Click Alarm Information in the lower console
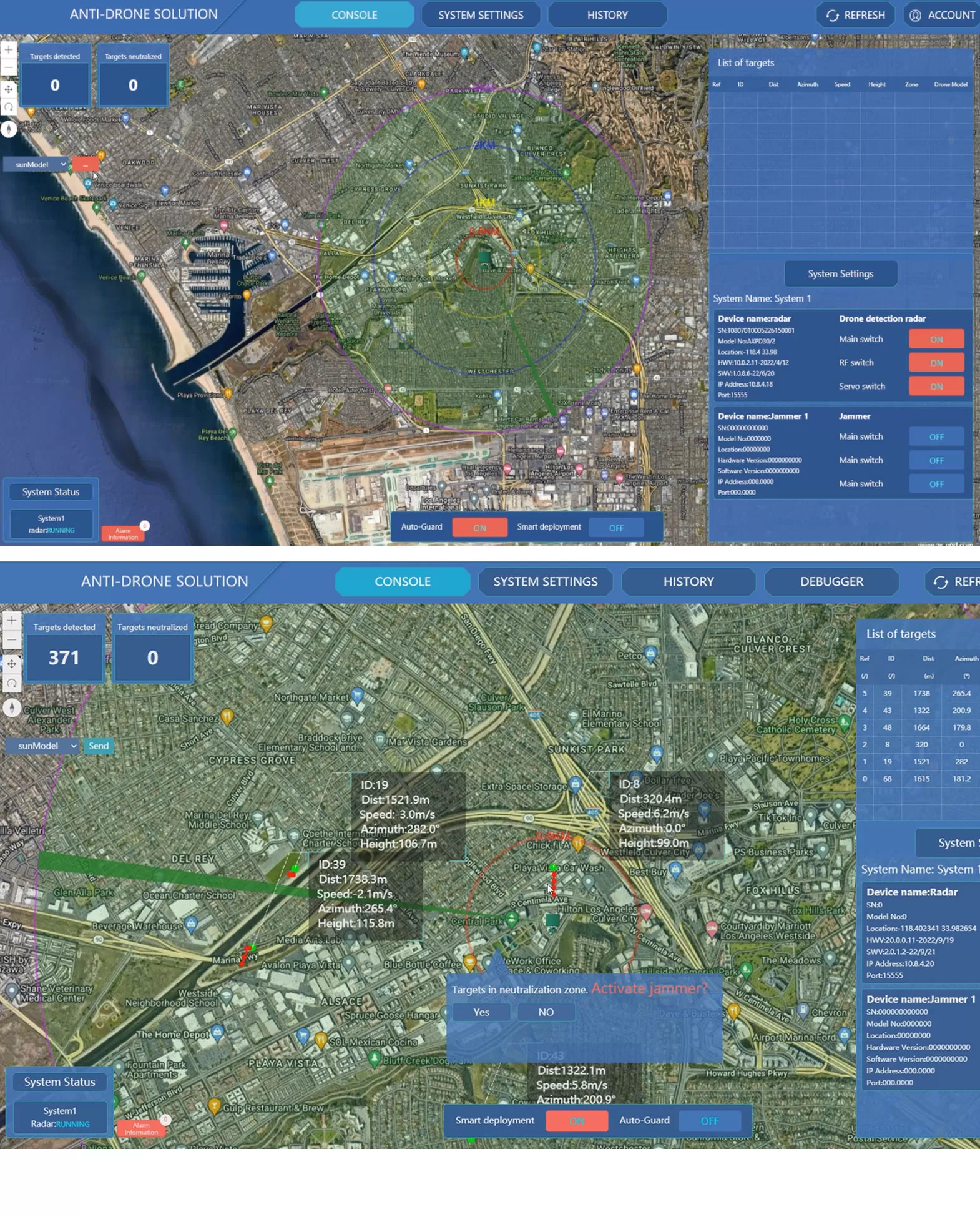Screen dimensions: 980x1217 point(141,1128)
